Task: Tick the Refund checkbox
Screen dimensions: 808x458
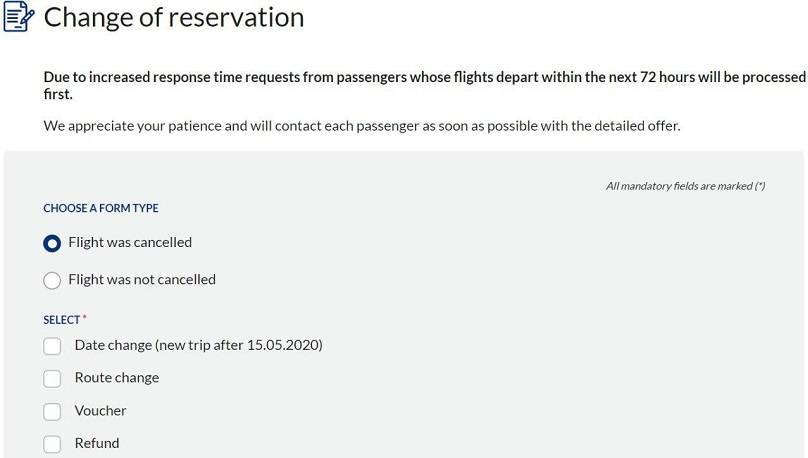Action: (52, 444)
